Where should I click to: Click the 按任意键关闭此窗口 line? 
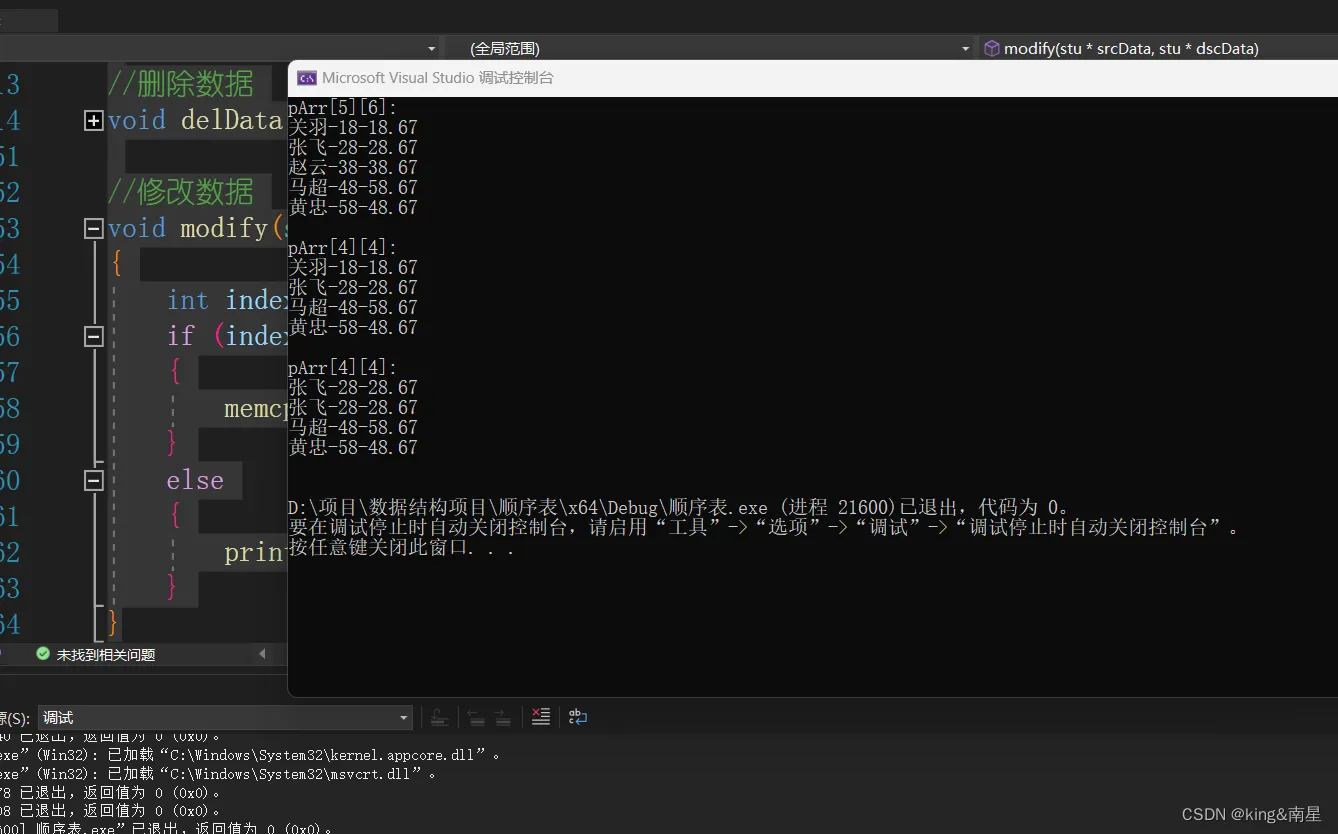click(402, 547)
